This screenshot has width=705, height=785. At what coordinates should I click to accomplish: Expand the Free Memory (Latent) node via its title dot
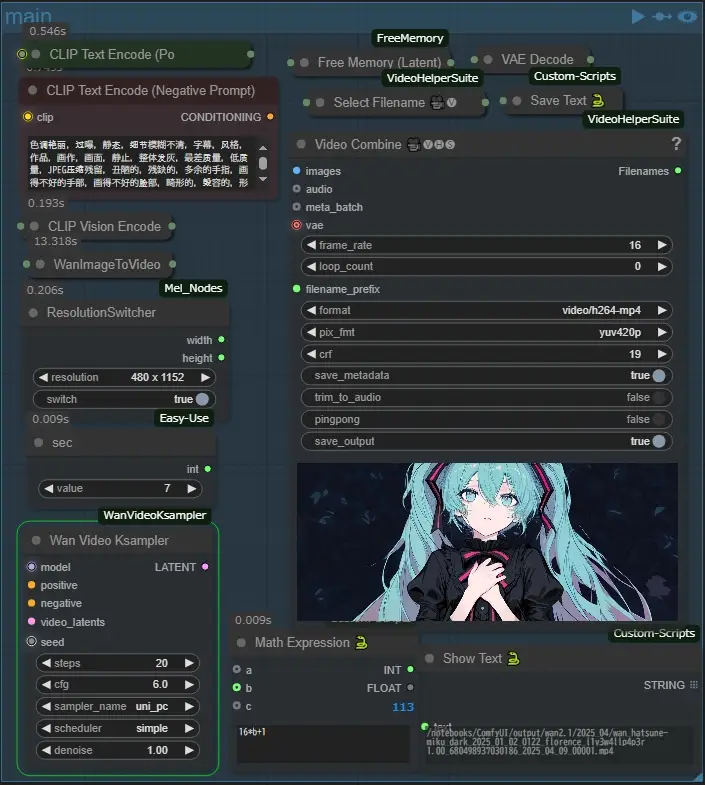304,63
